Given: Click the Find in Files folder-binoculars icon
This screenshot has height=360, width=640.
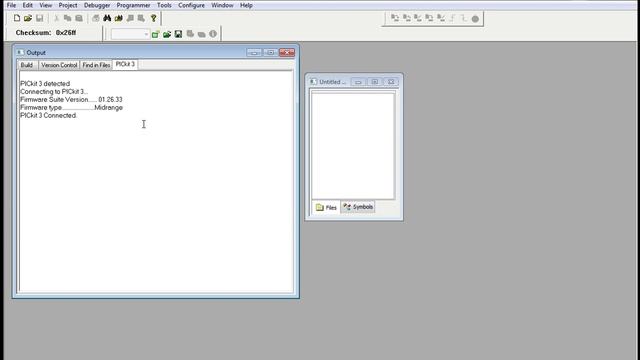Looking at the screenshot, I should 119,18.
